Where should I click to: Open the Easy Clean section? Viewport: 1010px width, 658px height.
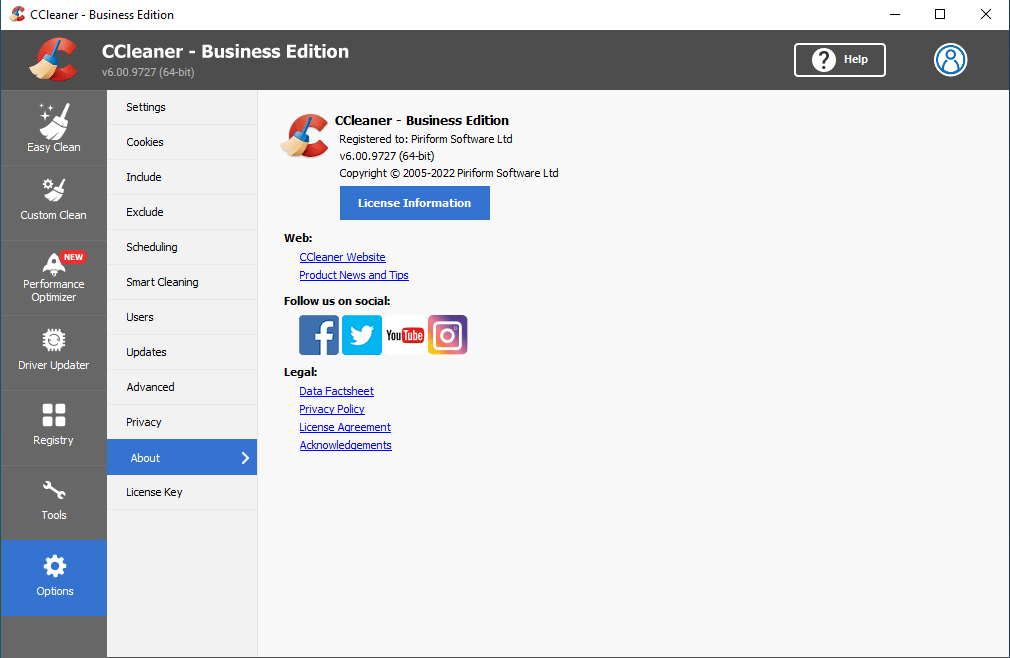click(53, 127)
